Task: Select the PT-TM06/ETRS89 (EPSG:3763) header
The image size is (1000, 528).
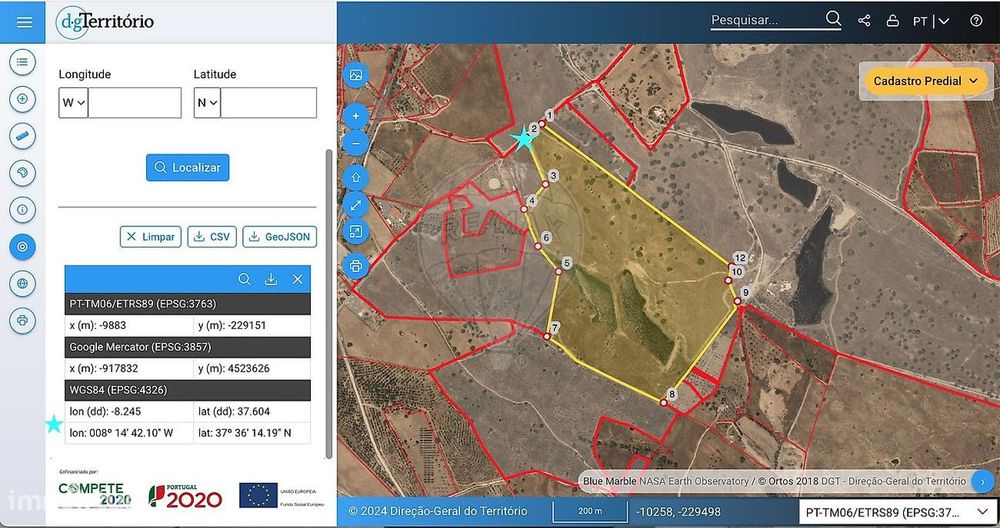Action: [x=188, y=304]
